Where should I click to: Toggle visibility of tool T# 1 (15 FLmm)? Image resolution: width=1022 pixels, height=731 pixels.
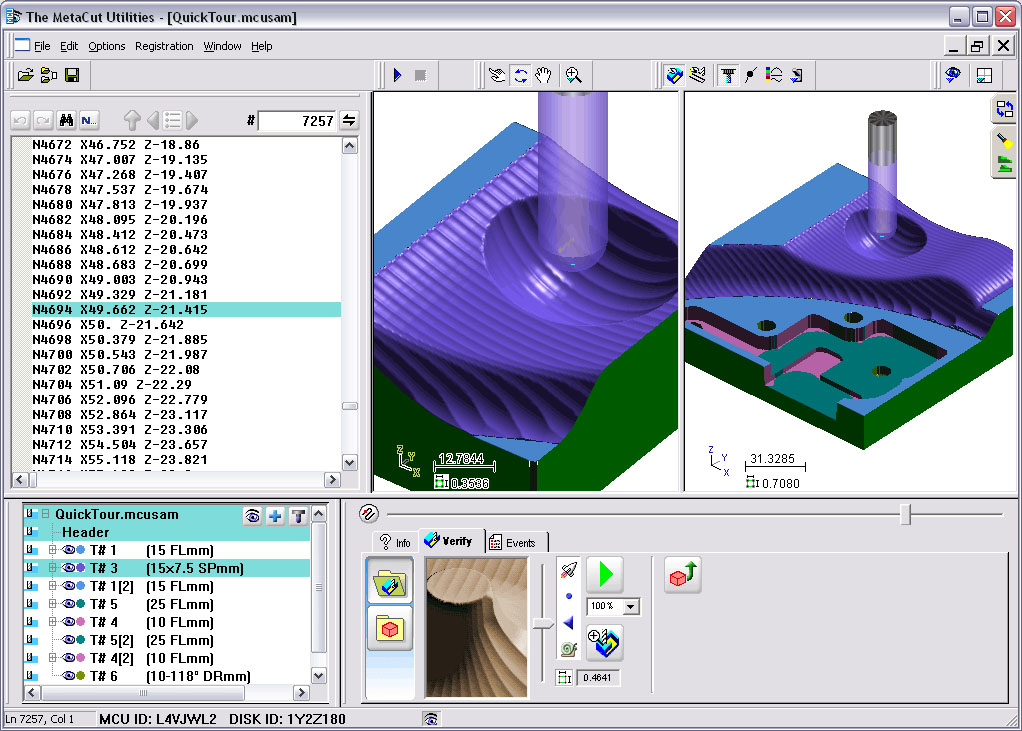69,550
